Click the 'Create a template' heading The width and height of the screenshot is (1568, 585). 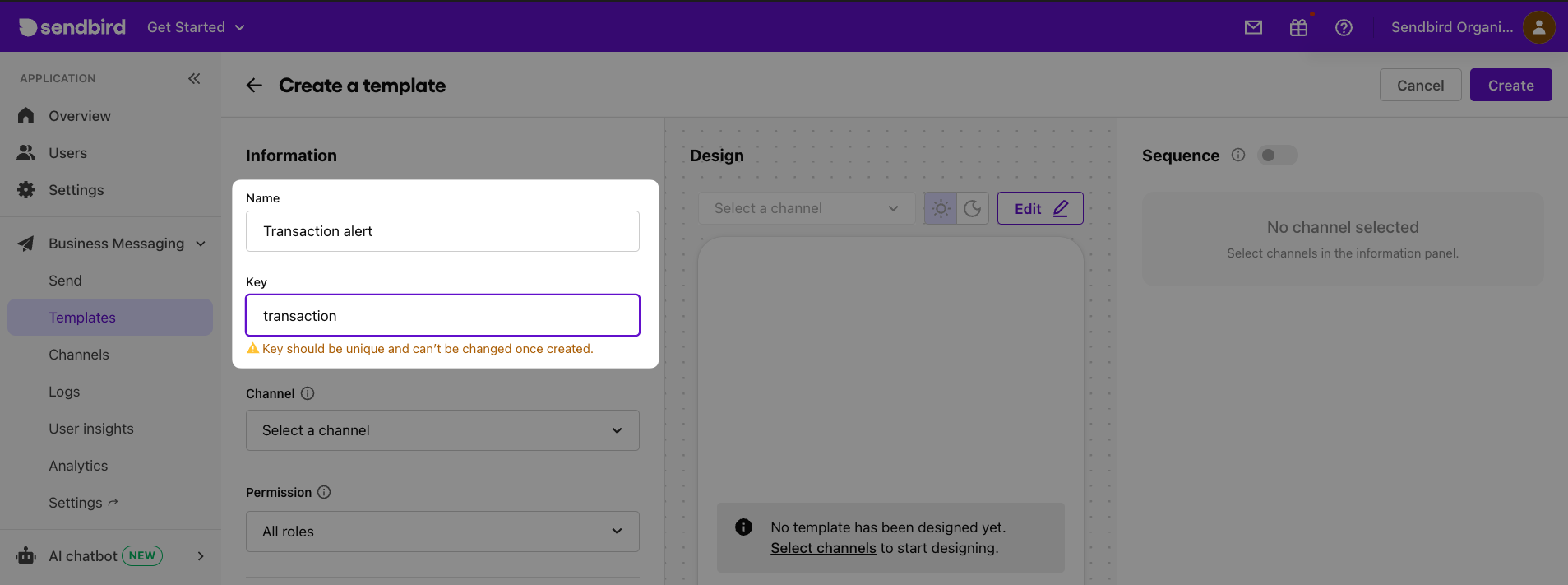pos(362,86)
